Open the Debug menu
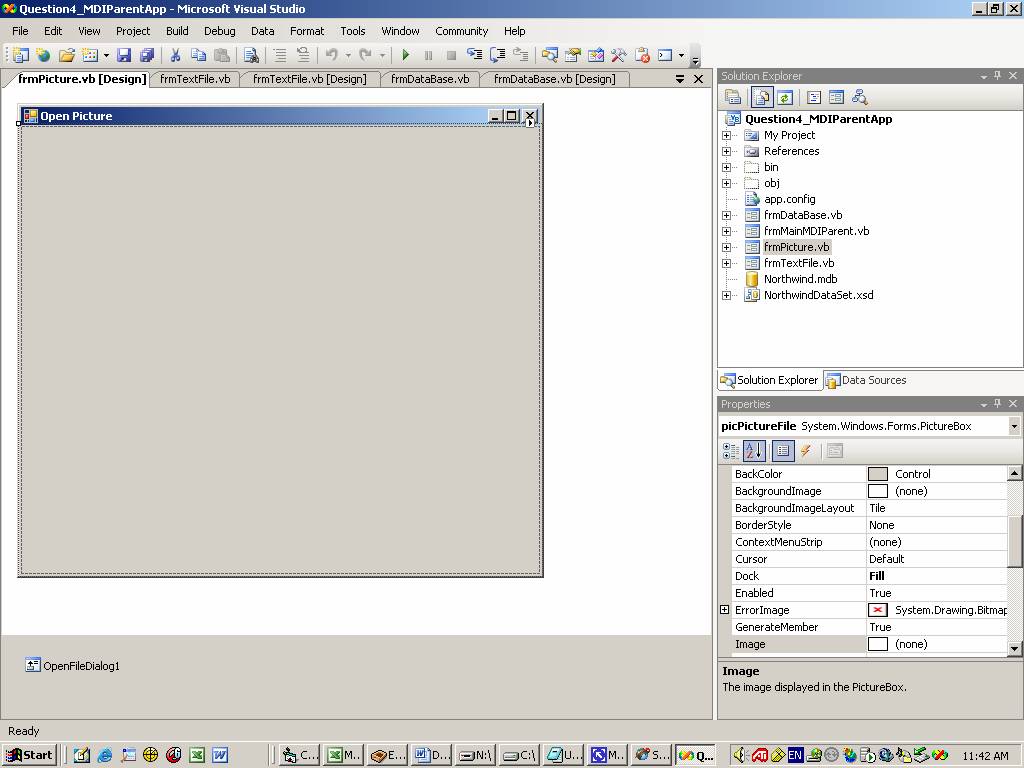Screen dimensions: 1024x768 [219, 31]
